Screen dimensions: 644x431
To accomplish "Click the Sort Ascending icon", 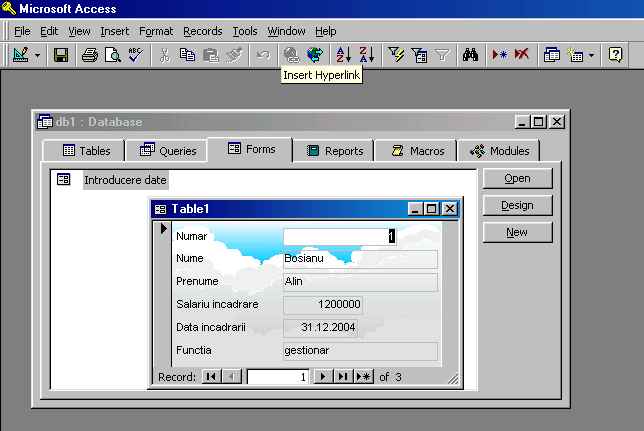I will (343, 56).
